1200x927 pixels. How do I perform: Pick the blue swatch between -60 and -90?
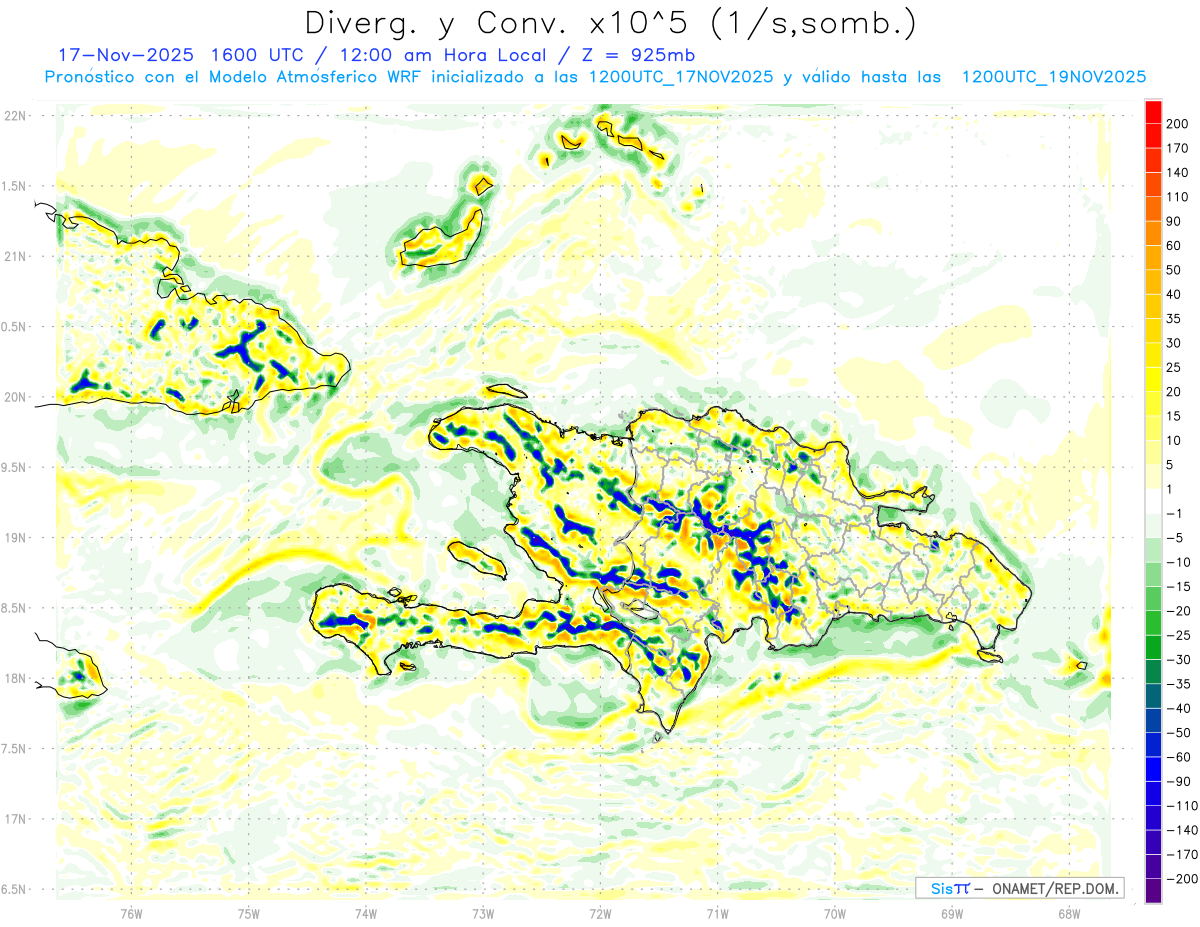click(1153, 769)
